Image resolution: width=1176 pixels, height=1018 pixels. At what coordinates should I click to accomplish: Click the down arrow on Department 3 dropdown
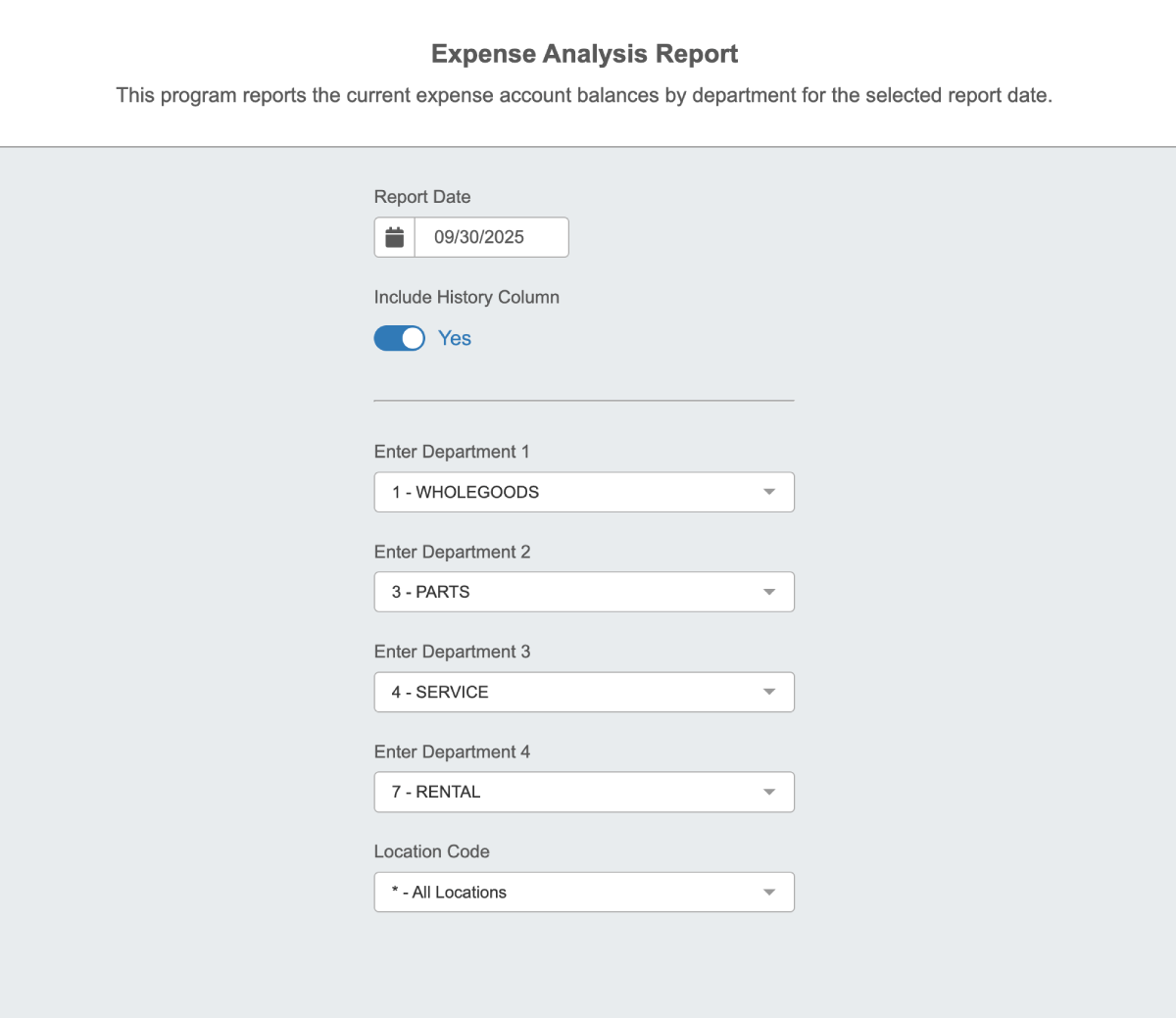coord(769,692)
